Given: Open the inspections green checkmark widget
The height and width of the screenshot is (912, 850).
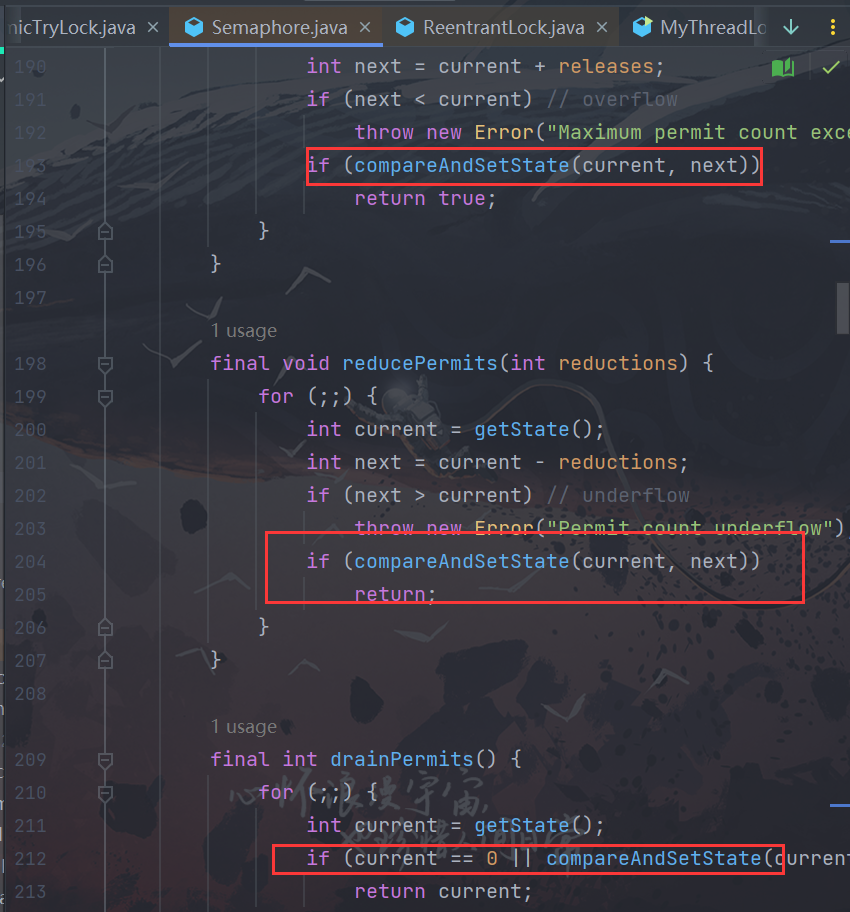Looking at the screenshot, I should tap(831, 67).
